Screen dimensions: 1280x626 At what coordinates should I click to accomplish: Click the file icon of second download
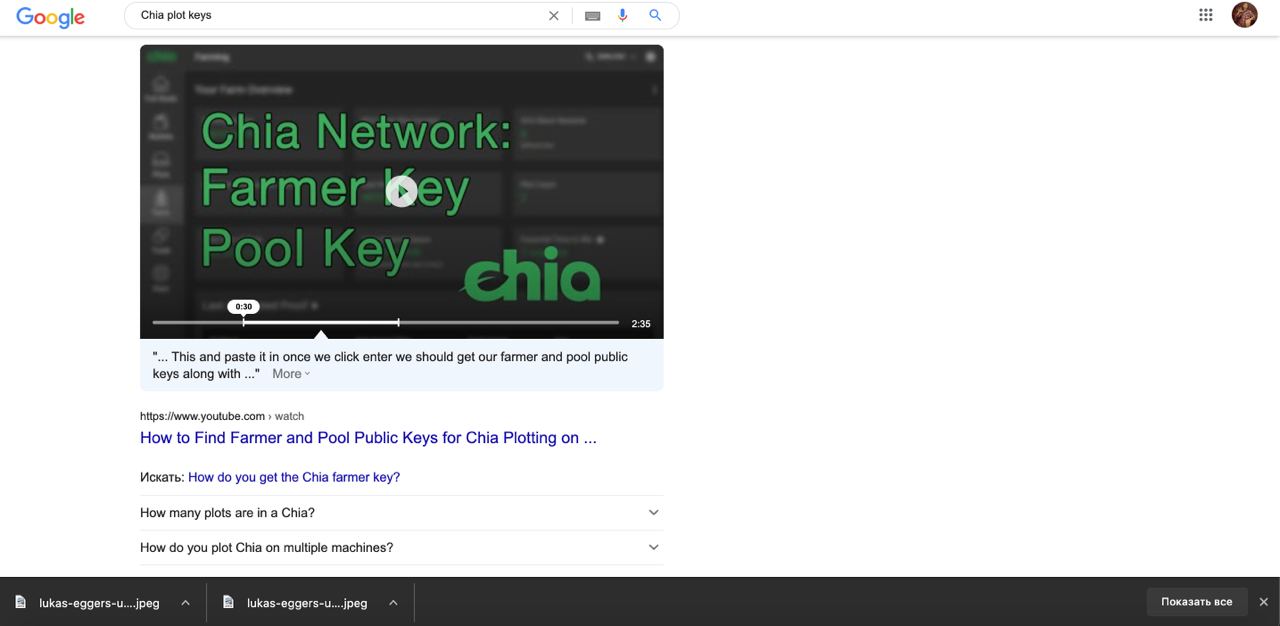[228, 602]
